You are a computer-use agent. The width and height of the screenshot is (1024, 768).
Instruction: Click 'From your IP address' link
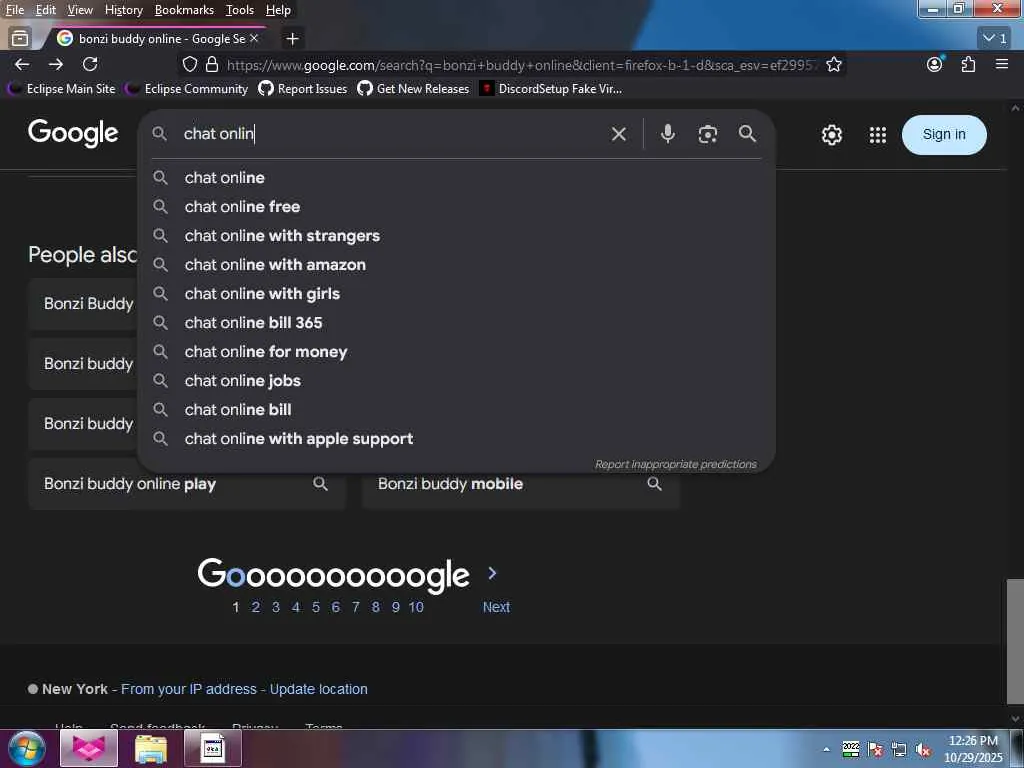pyautogui.click(x=189, y=689)
